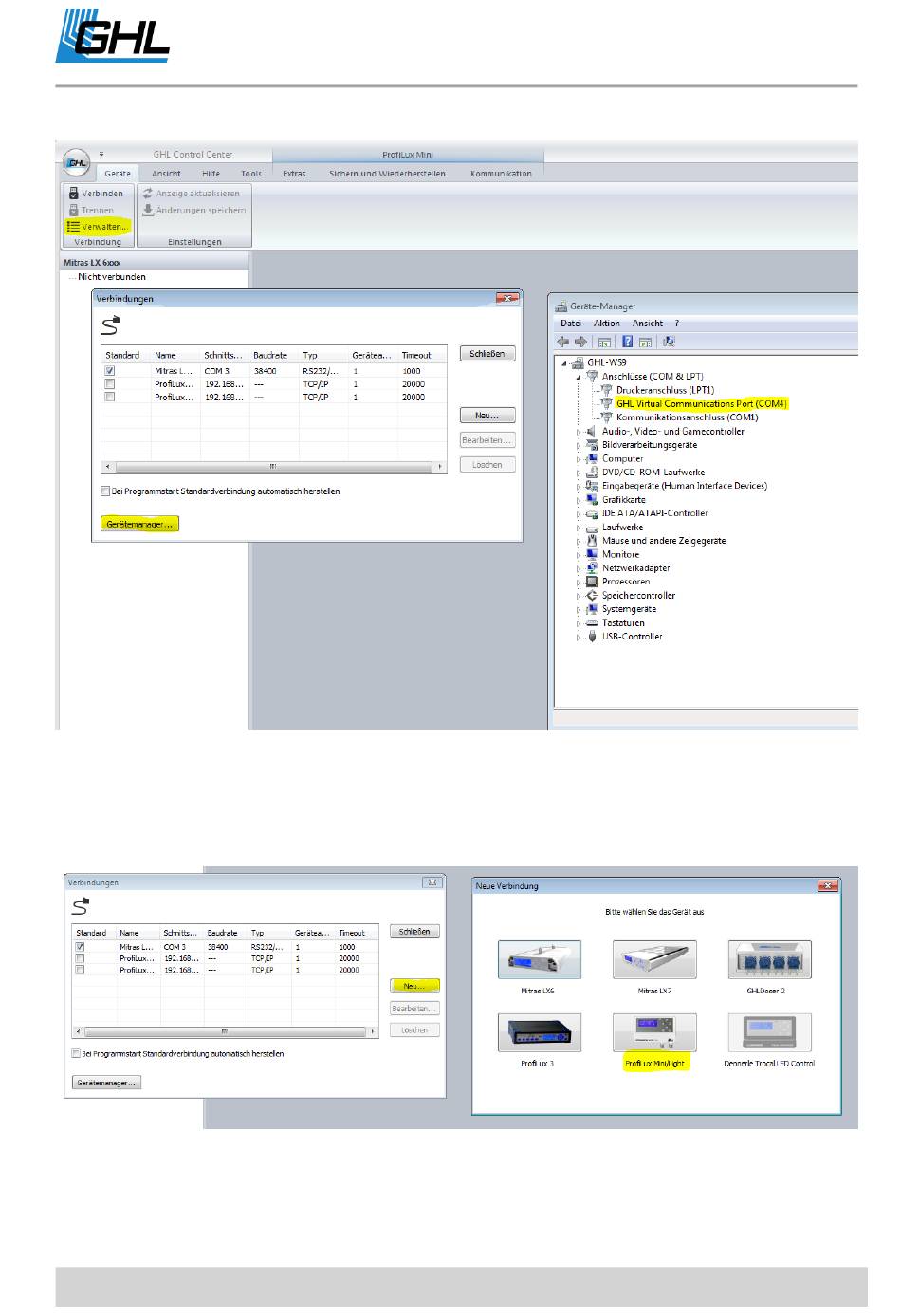Open the Hilfe ribbon tab

point(211,174)
